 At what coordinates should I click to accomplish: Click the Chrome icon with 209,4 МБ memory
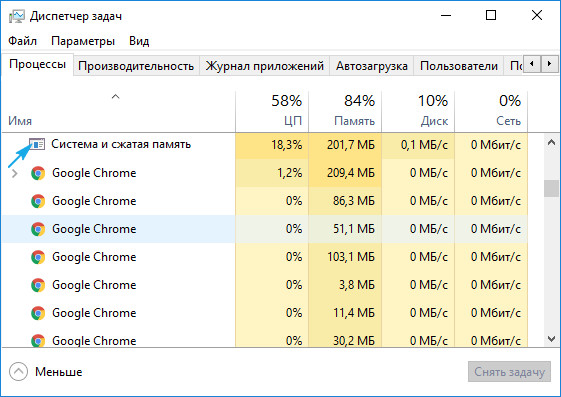pyautogui.click(x=38, y=173)
